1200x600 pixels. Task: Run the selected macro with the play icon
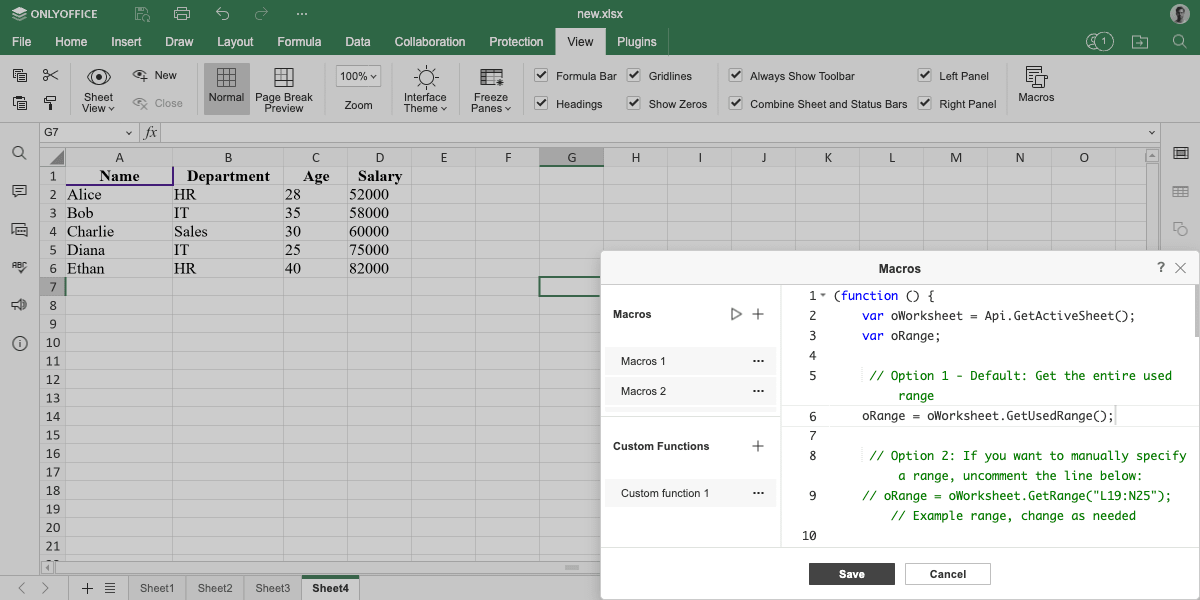pyautogui.click(x=736, y=314)
